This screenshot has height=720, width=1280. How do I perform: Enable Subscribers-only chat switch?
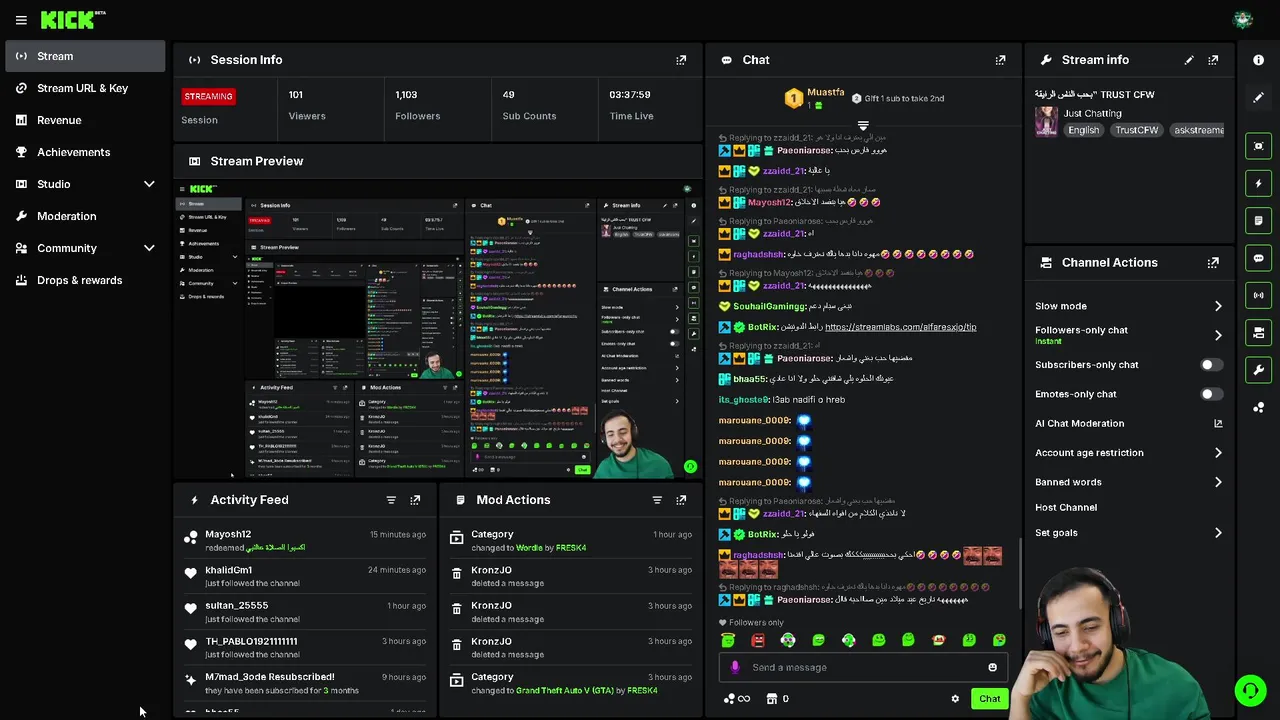click(1211, 365)
